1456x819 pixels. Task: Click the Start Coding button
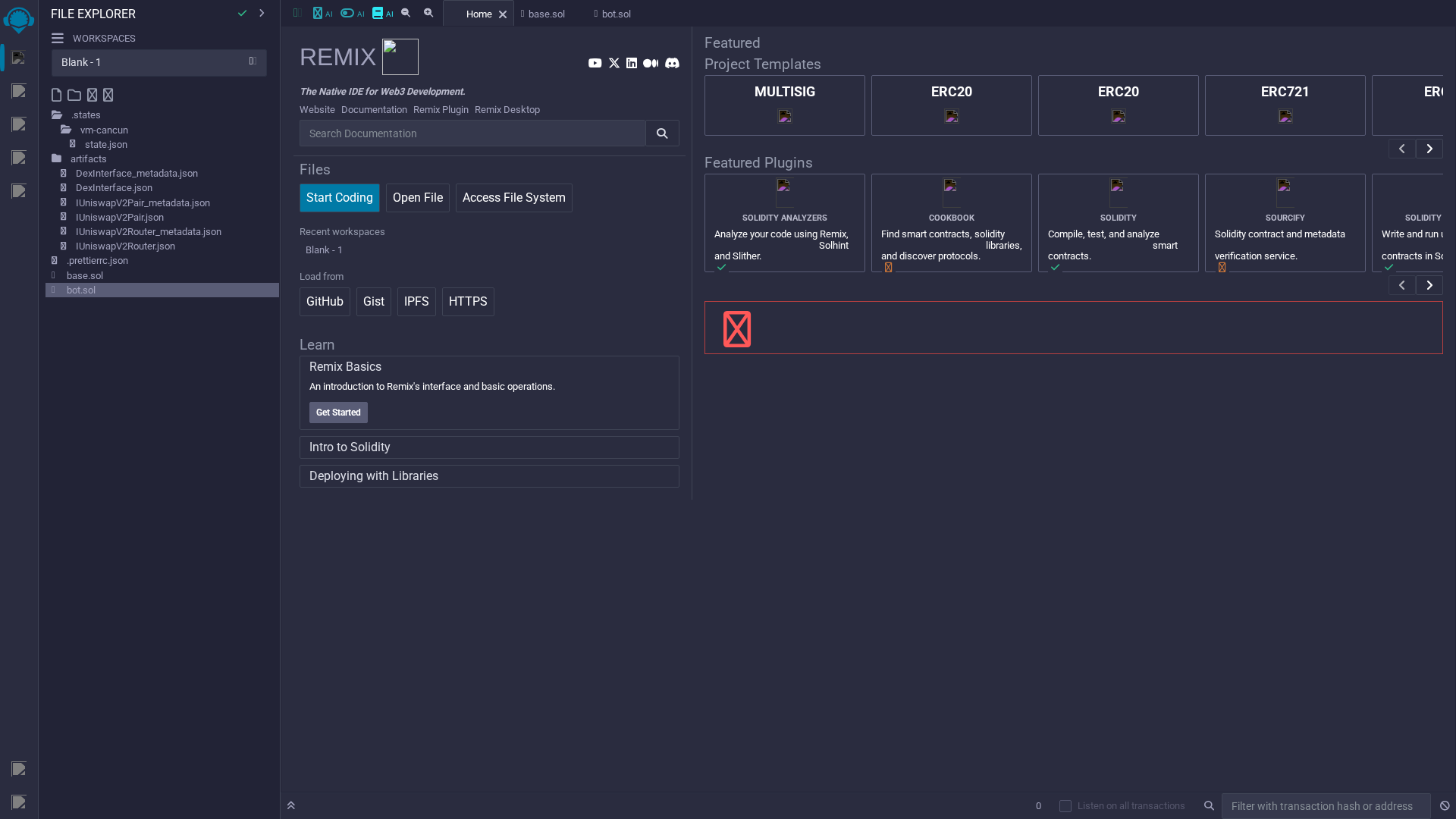coord(339,197)
